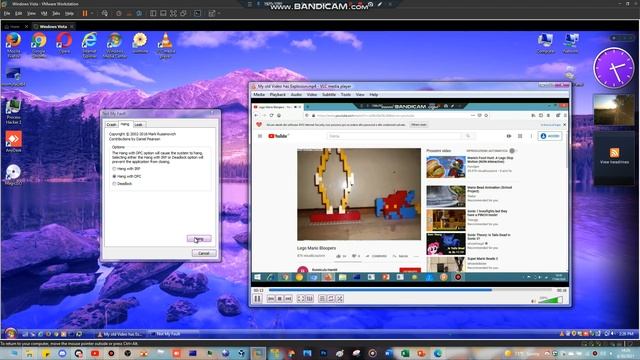Open VMware VM menu

pos(44,13)
